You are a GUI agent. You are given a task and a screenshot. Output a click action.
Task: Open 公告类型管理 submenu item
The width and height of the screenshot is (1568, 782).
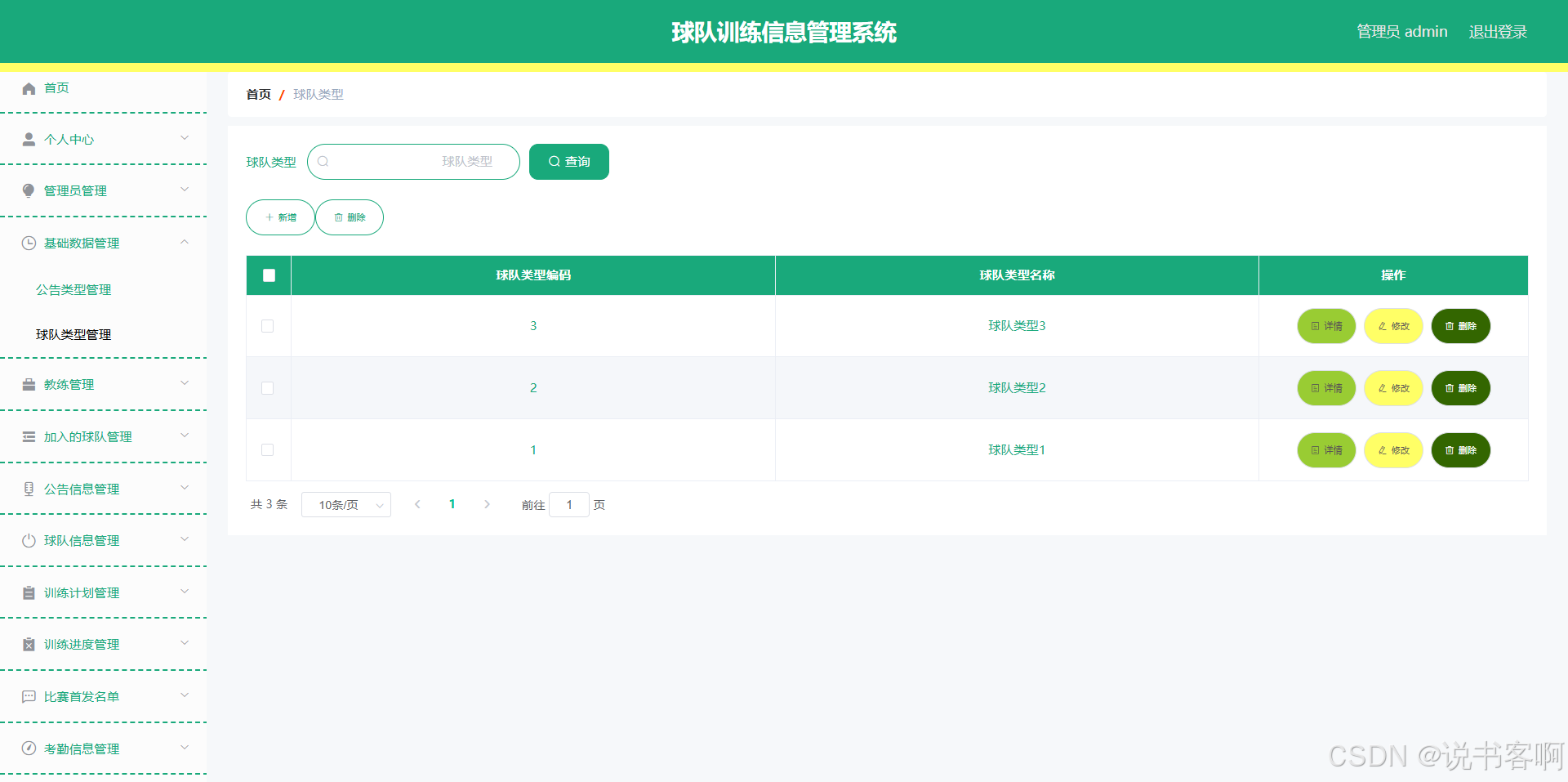pyautogui.click(x=73, y=290)
